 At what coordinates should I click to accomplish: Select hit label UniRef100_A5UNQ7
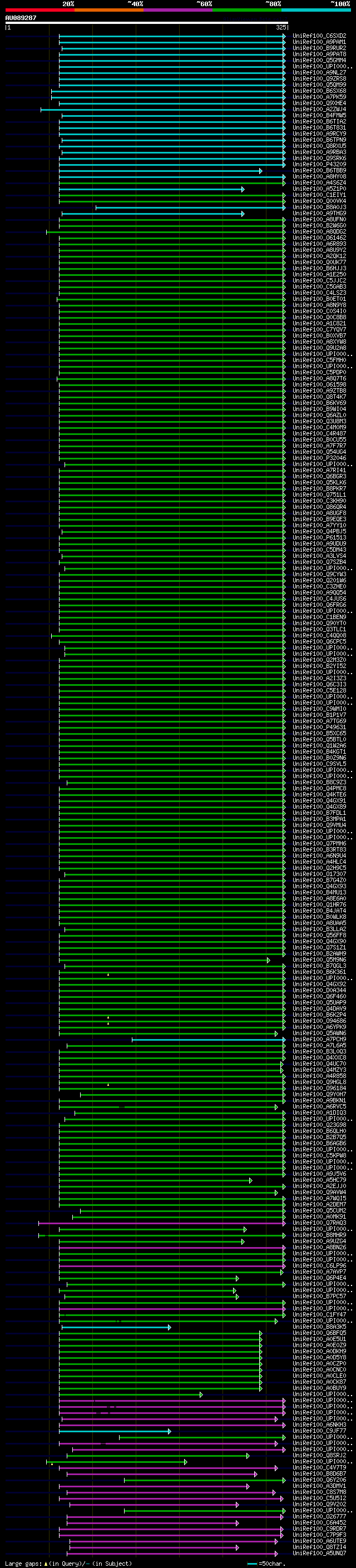[319, 1554]
